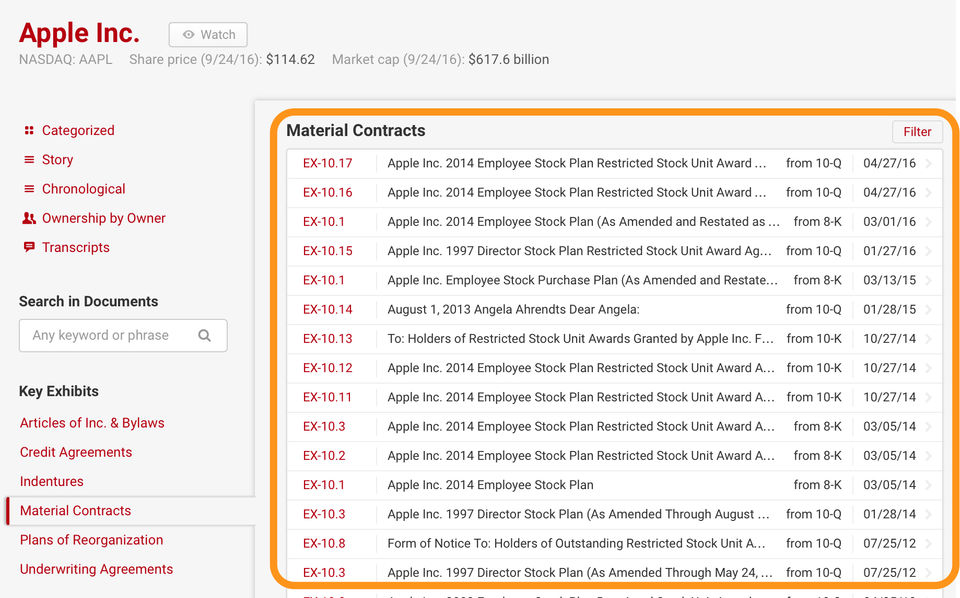Select Material Contracts in Key Exhibits
This screenshot has height=598, width=960.
(75, 511)
